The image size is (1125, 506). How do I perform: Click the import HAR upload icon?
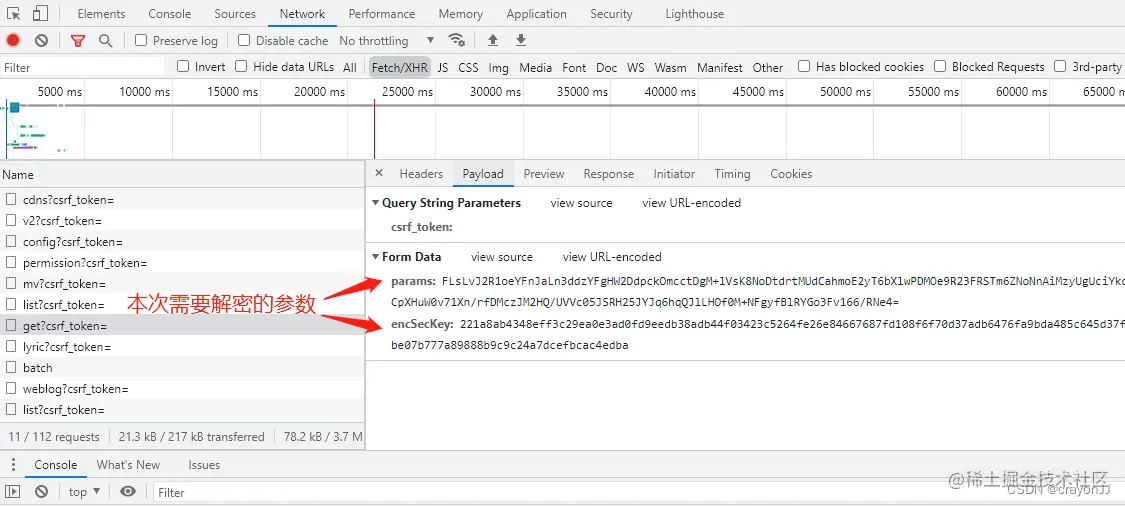pyautogui.click(x=493, y=40)
